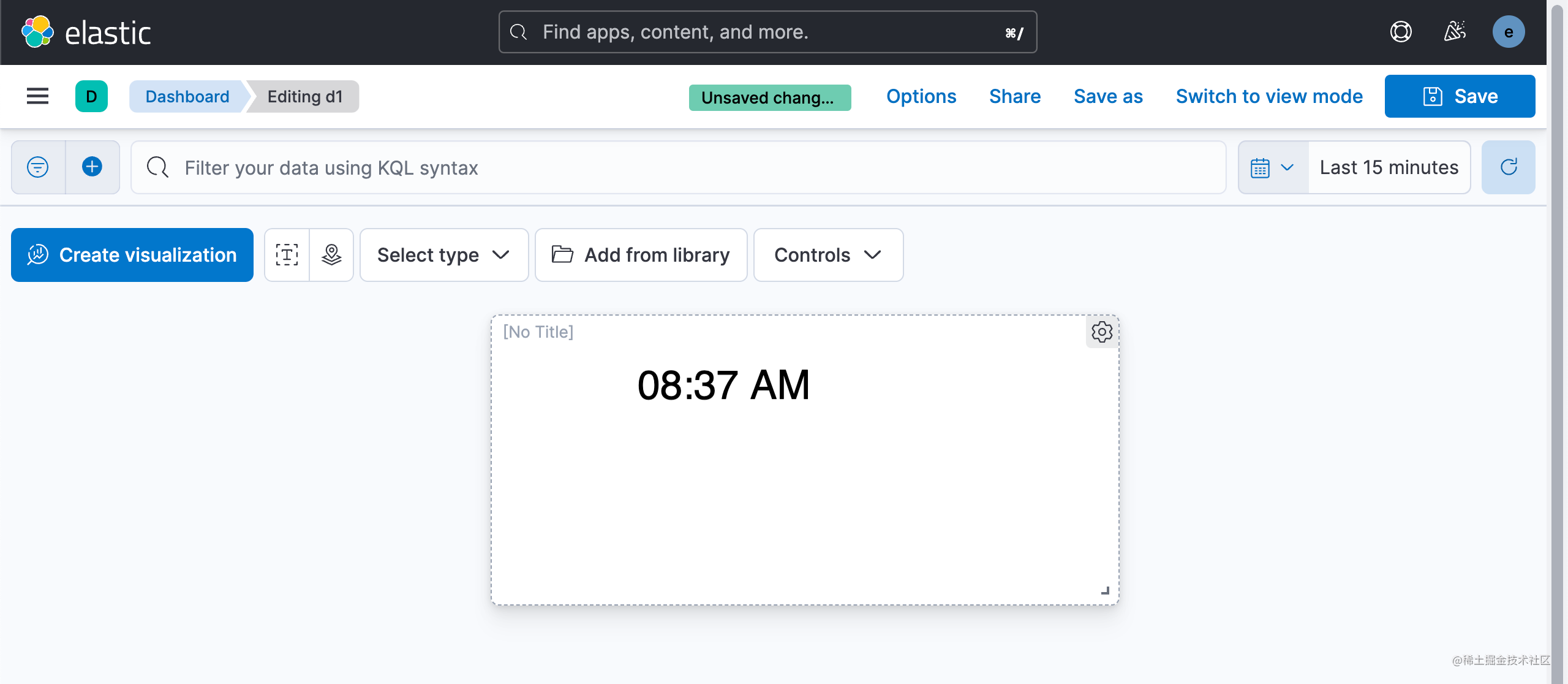Click Add from library button
The image size is (1568, 684).
tap(641, 255)
